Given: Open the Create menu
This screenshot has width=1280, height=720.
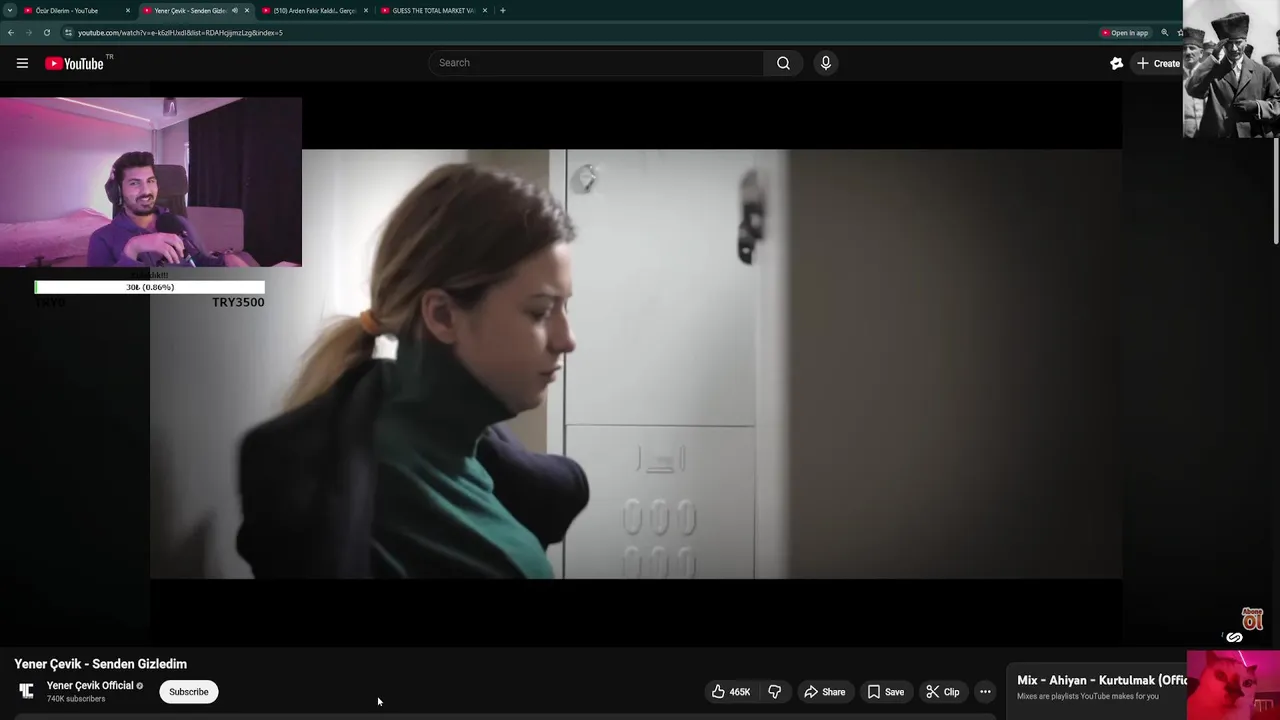Looking at the screenshot, I should (x=1158, y=63).
